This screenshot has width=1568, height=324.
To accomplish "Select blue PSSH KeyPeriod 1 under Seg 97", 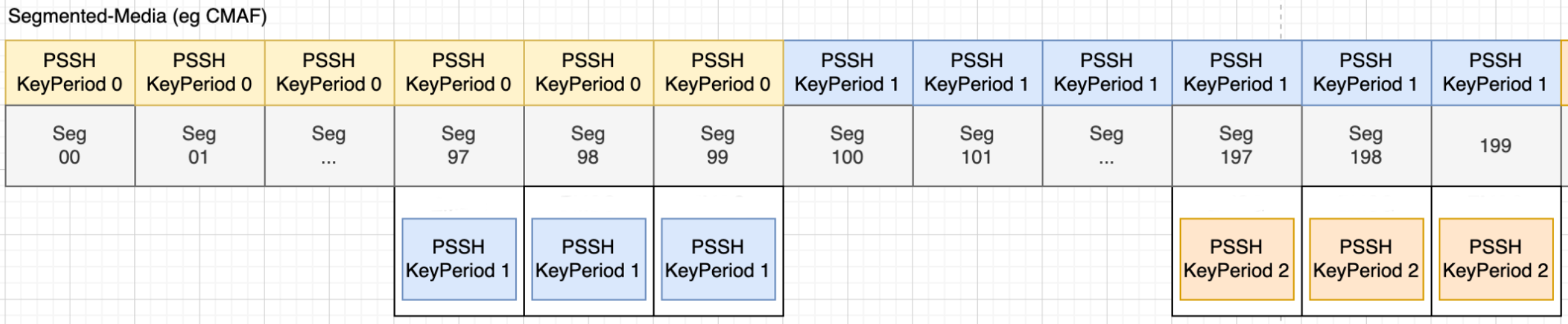I will pyautogui.click(x=459, y=259).
